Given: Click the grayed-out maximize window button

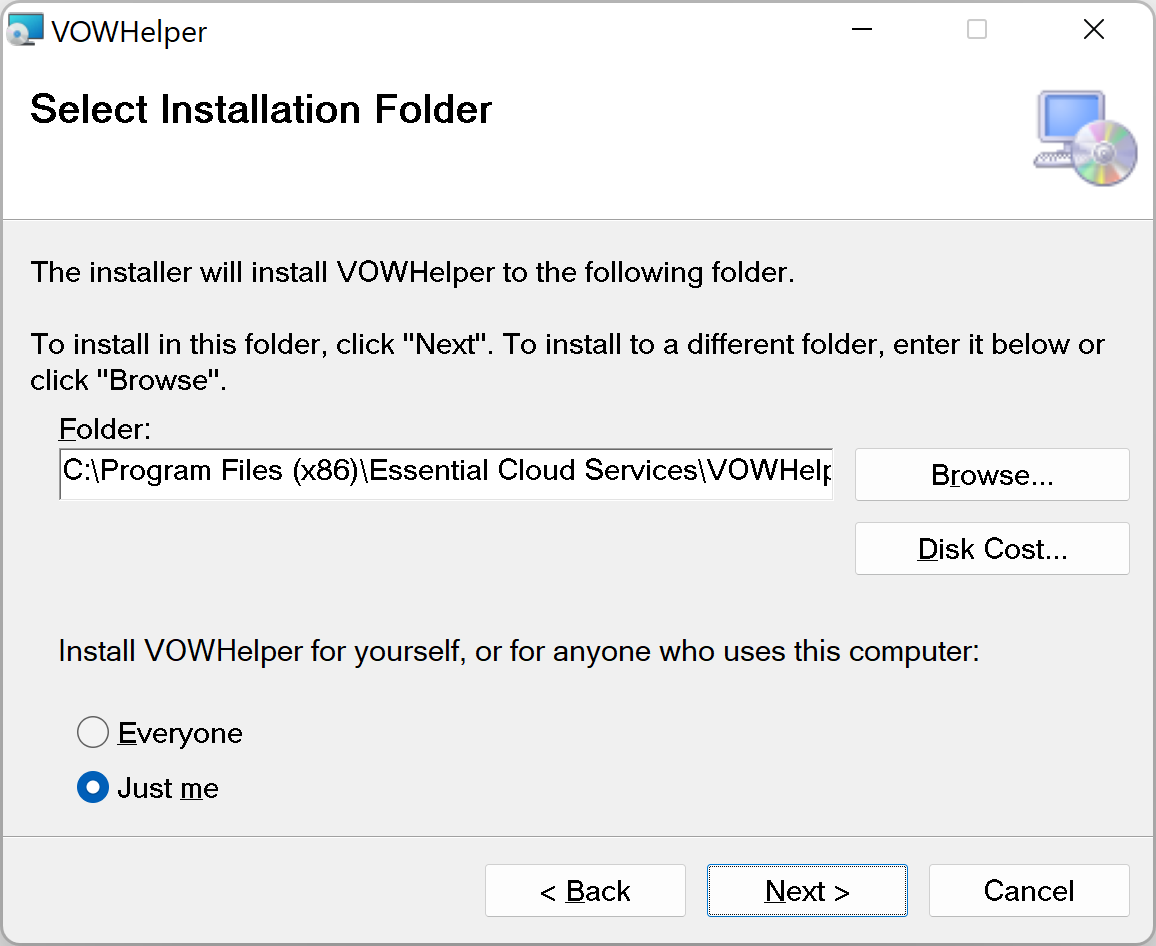Looking at the screenshot, I should pos(977,30).
